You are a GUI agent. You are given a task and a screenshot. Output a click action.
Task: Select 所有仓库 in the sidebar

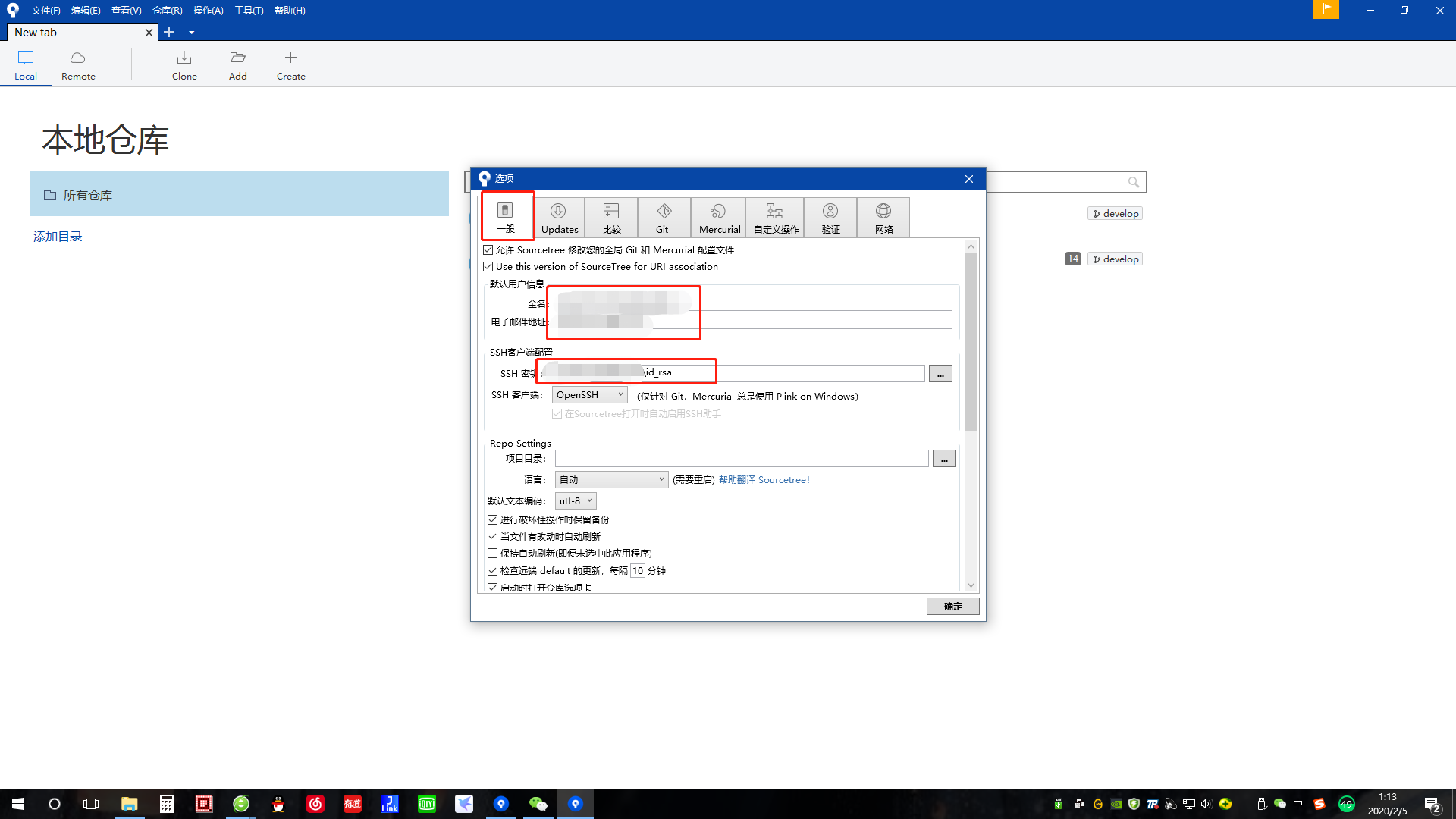(x=239, y=194)
